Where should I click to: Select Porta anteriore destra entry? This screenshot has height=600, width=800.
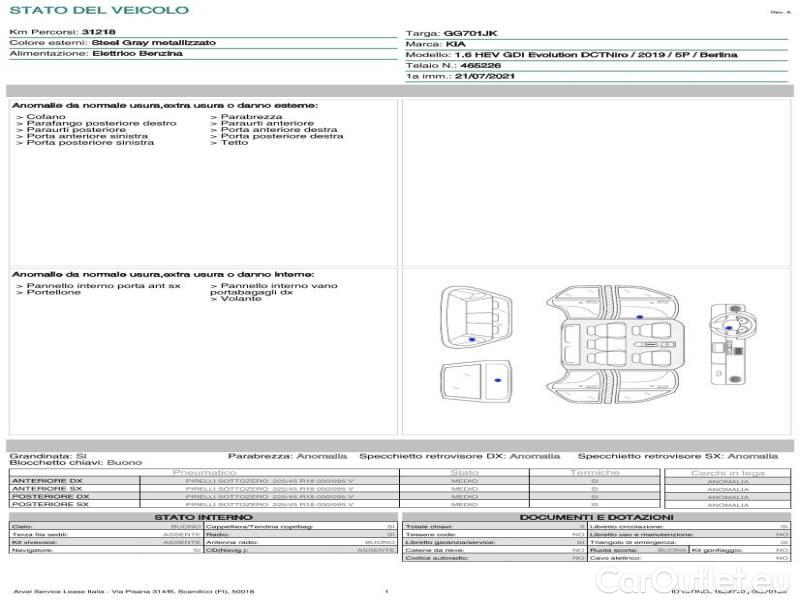pyautogui.click(x=274, y=130)
